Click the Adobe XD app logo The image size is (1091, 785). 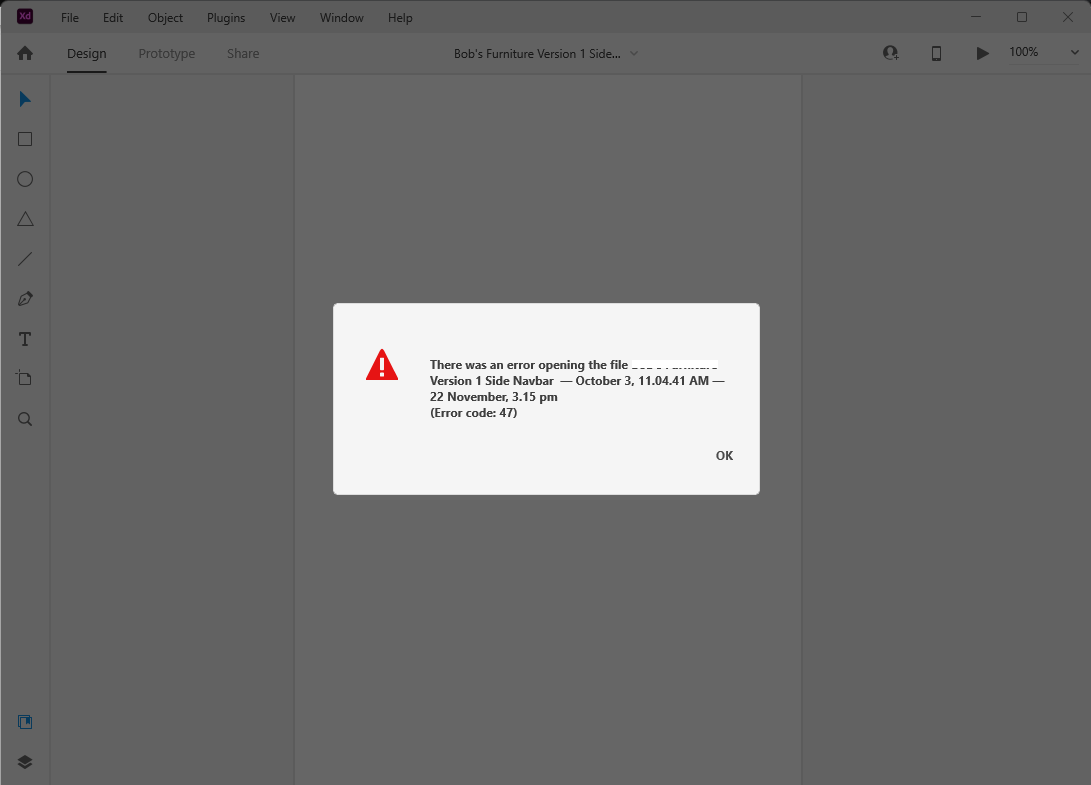[x=25, y=16]
